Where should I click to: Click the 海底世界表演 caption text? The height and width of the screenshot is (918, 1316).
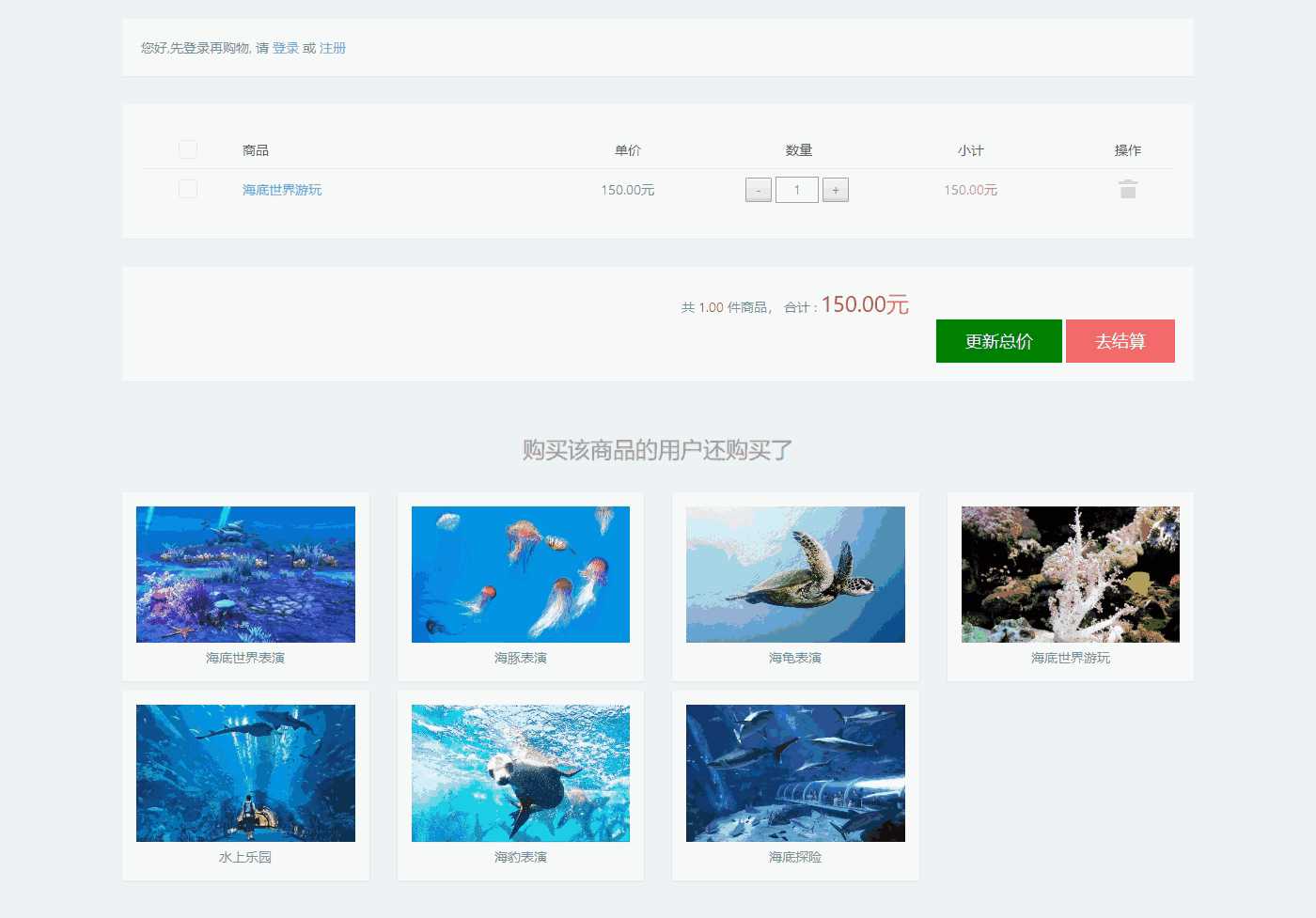pyautogui.click(x=245, y=658)
